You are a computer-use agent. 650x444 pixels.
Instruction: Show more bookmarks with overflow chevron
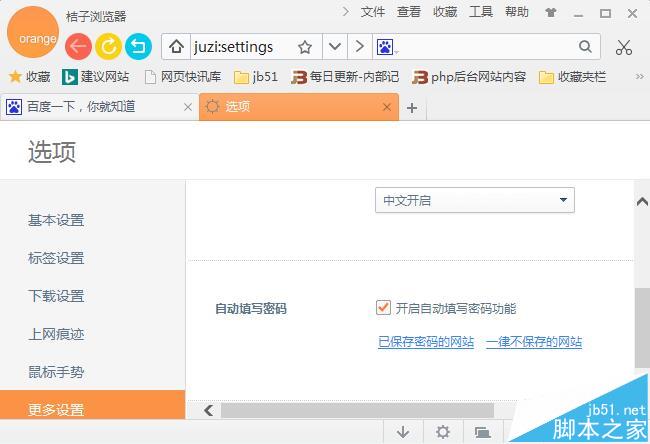coord(639,77)
